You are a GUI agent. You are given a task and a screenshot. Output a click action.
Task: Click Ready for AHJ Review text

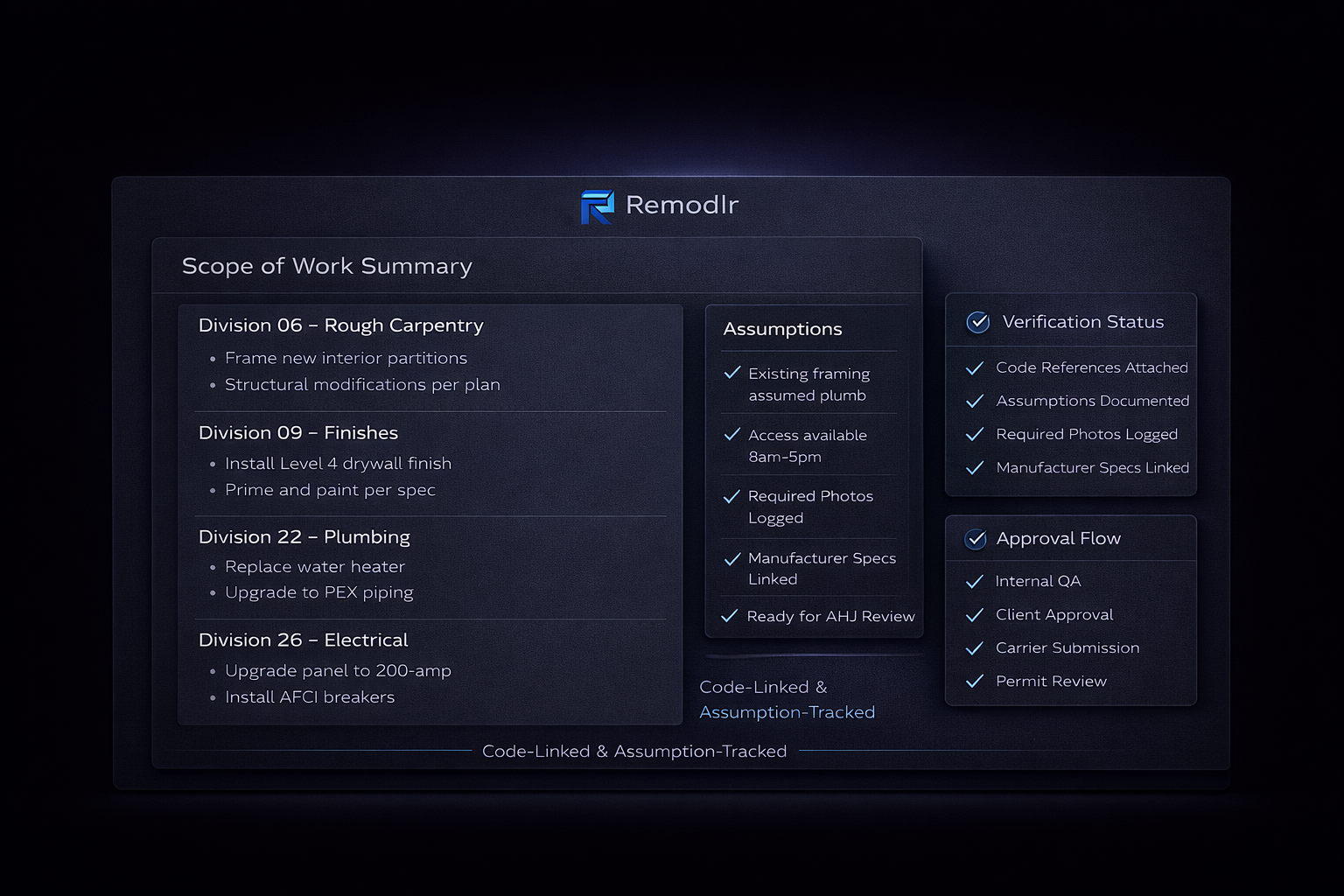pyautogui.click(x=830, y=617)
